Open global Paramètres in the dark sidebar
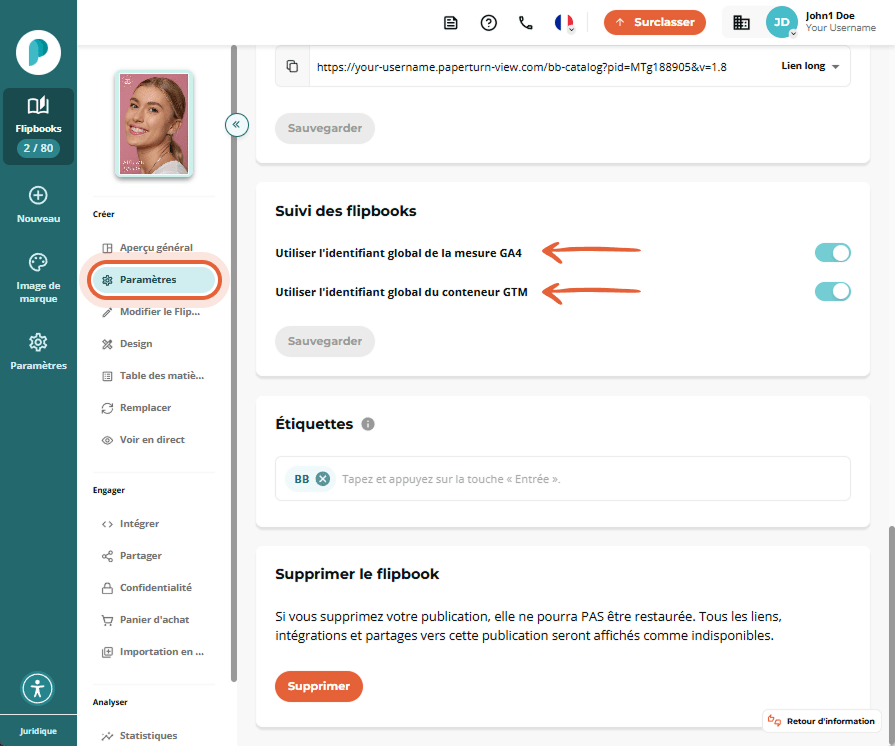 coord(38,352)
